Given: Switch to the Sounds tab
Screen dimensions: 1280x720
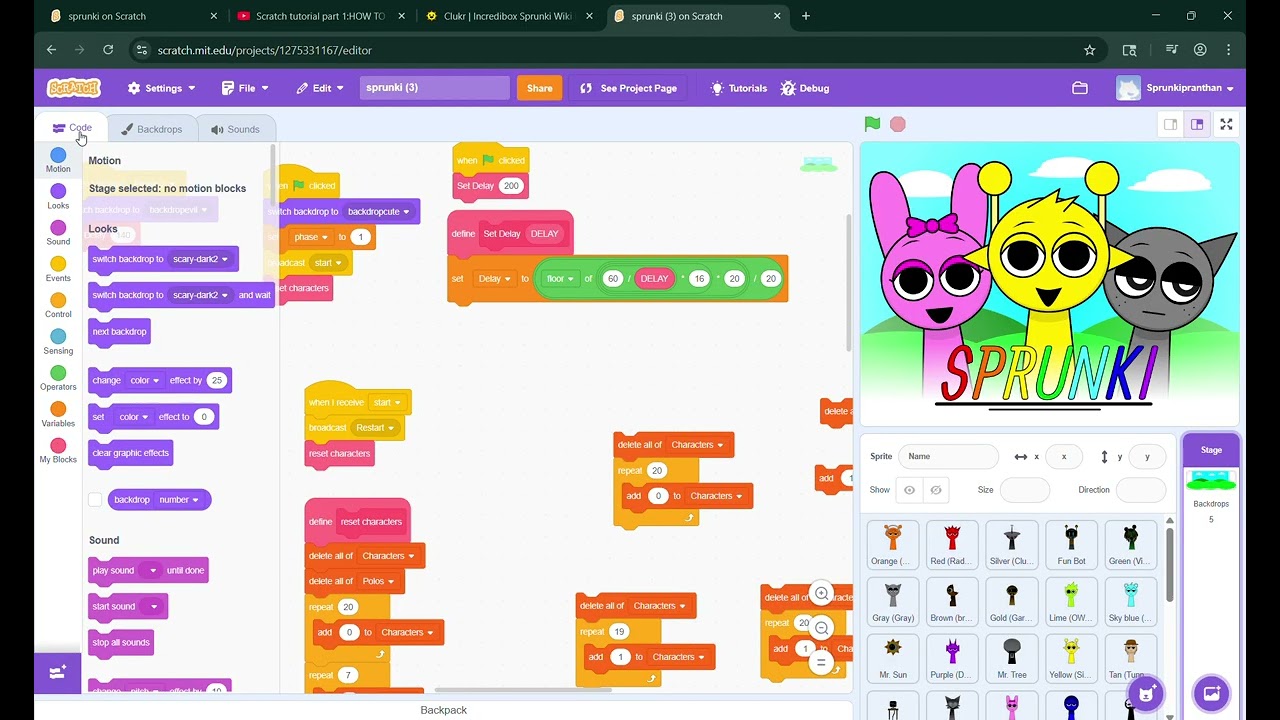Looking at the screenshot, I should (235, 129).
